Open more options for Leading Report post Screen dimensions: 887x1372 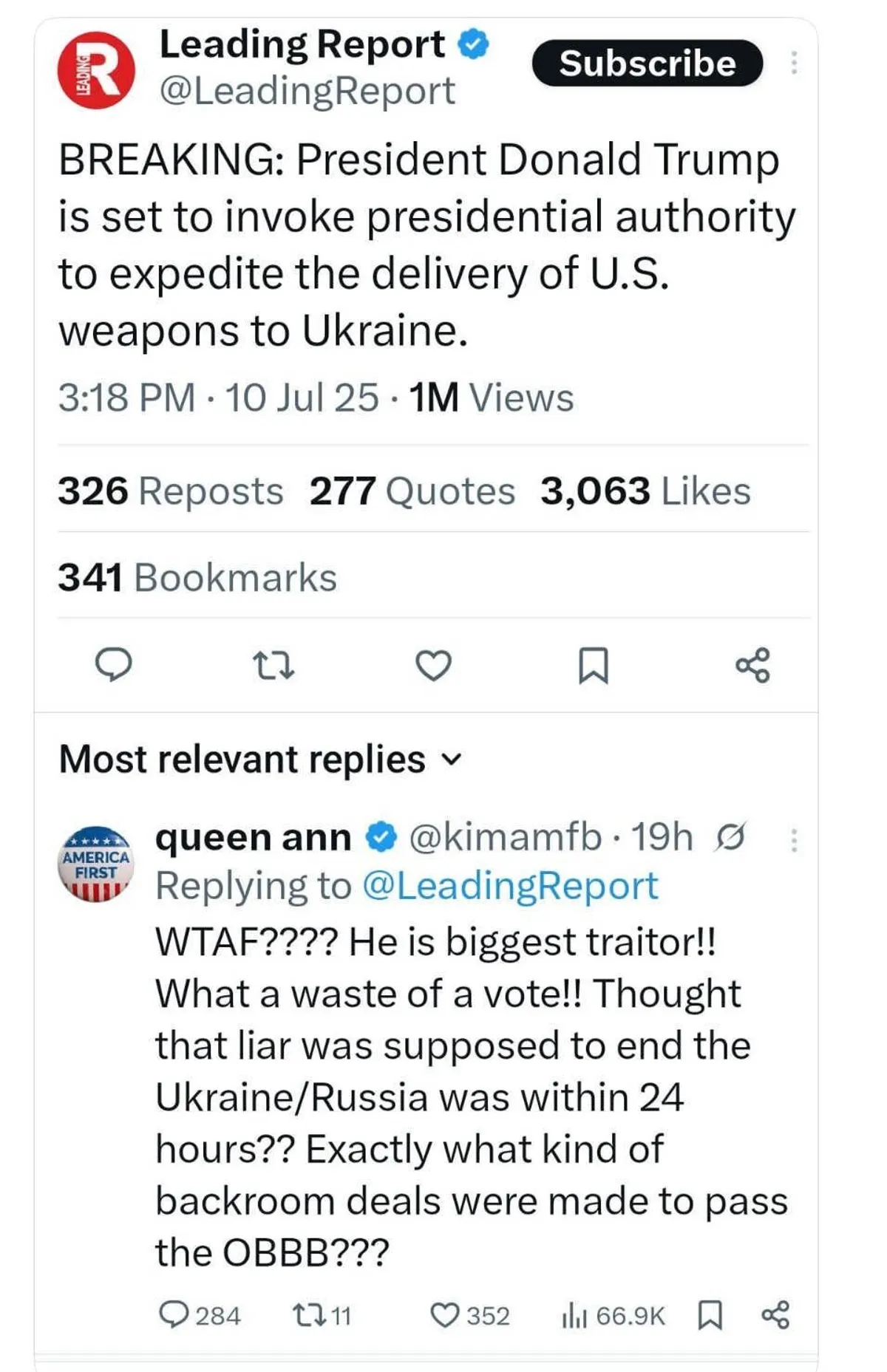[x=794, y=63]
